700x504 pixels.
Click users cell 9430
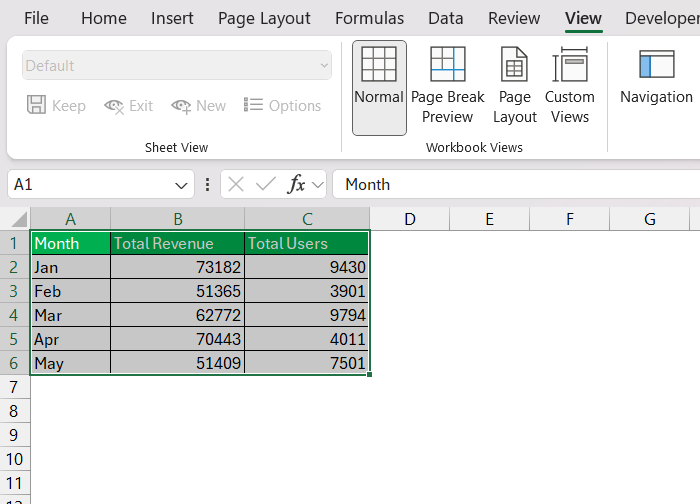[307, 267]
